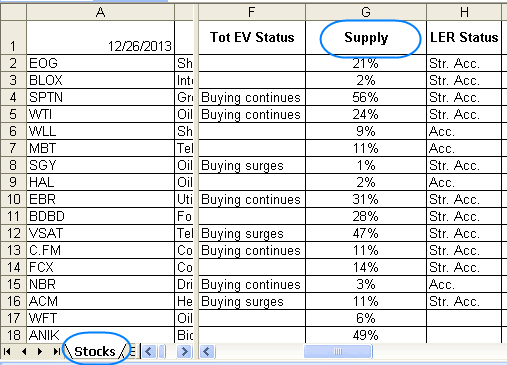The image size is (507, 365).
Task: Click the Supply header cell
Action: 366,37
